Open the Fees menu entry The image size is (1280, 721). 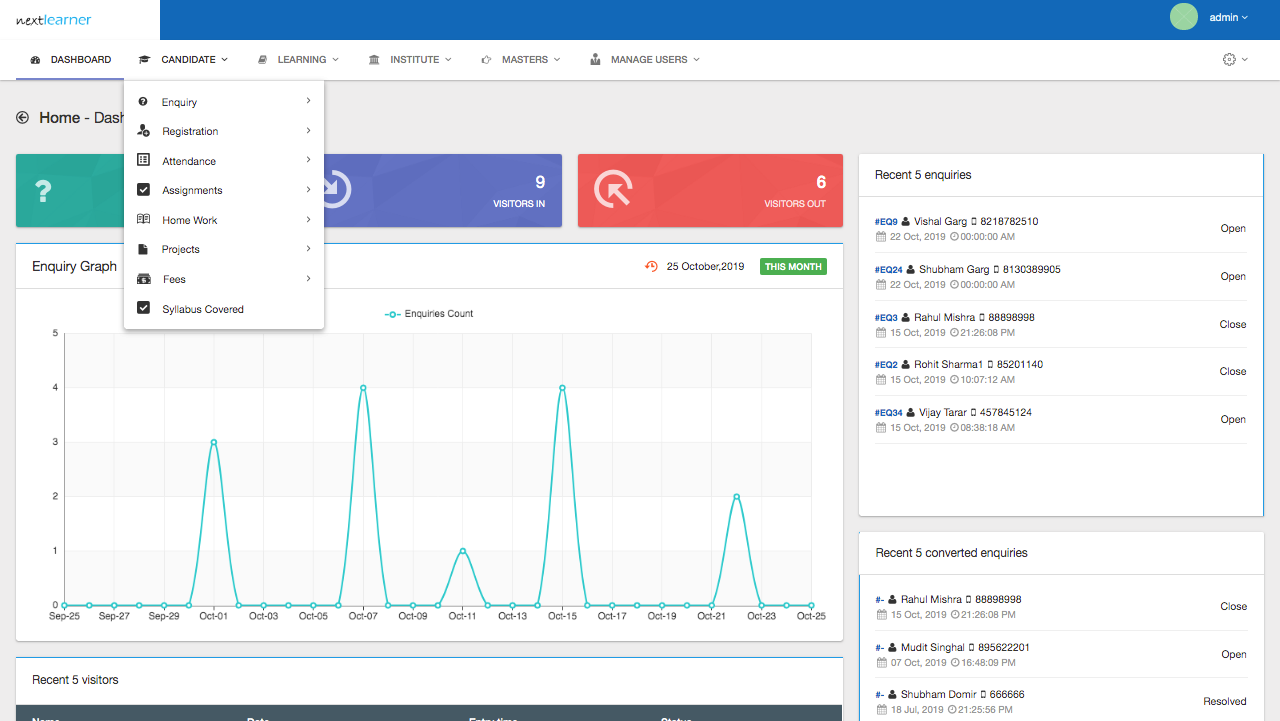(x=224, y=279)
